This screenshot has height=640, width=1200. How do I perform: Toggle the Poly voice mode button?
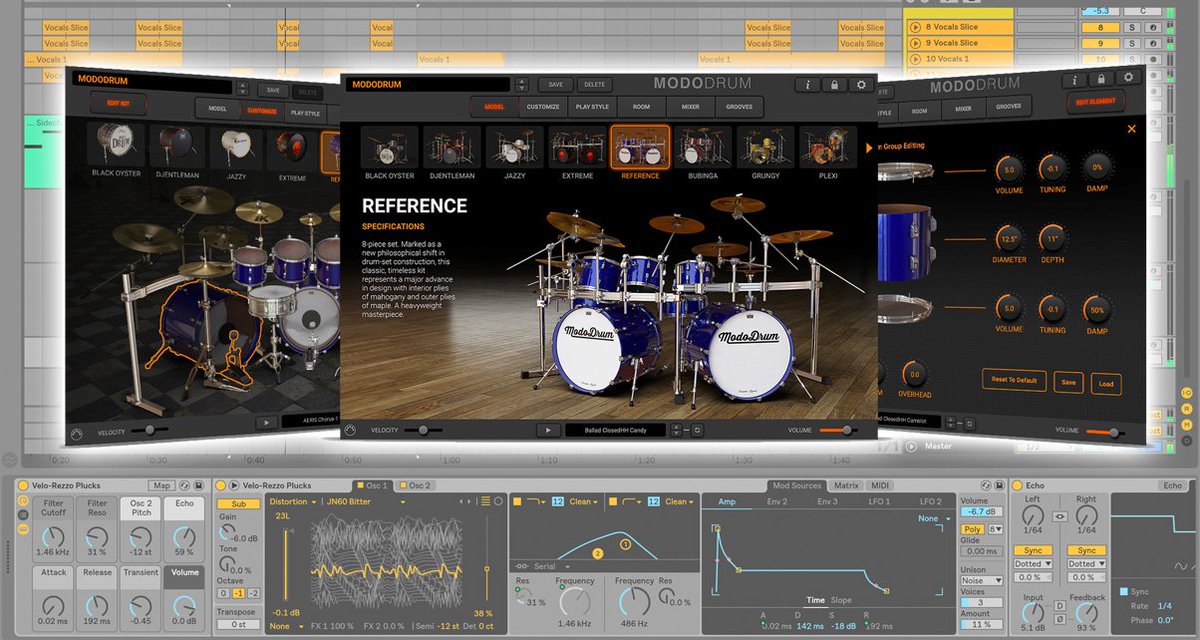click(972, 529)
